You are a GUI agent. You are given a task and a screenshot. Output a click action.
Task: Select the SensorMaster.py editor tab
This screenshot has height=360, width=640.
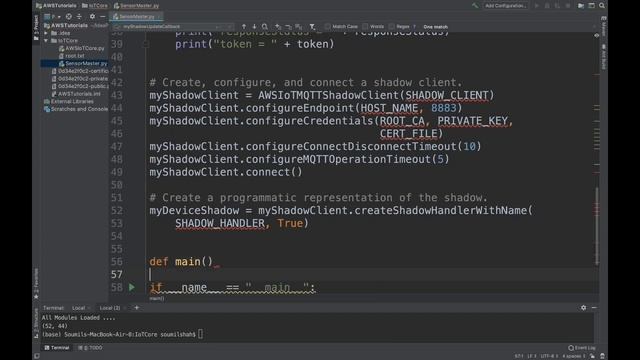click(x=136, y=17)
